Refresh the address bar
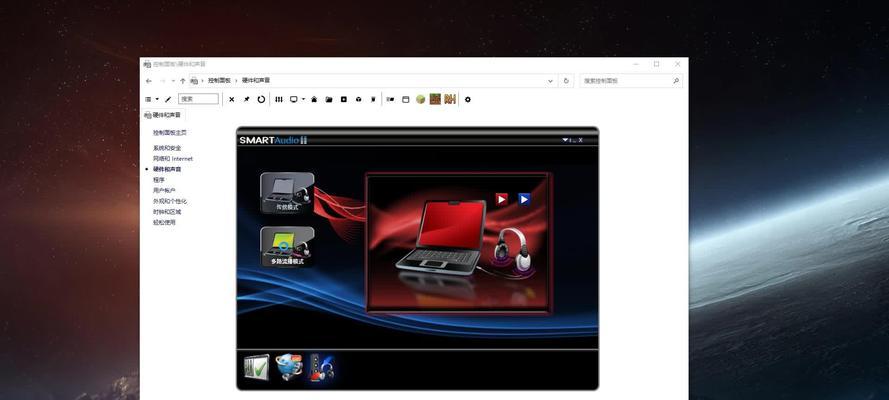 [566, 81]
